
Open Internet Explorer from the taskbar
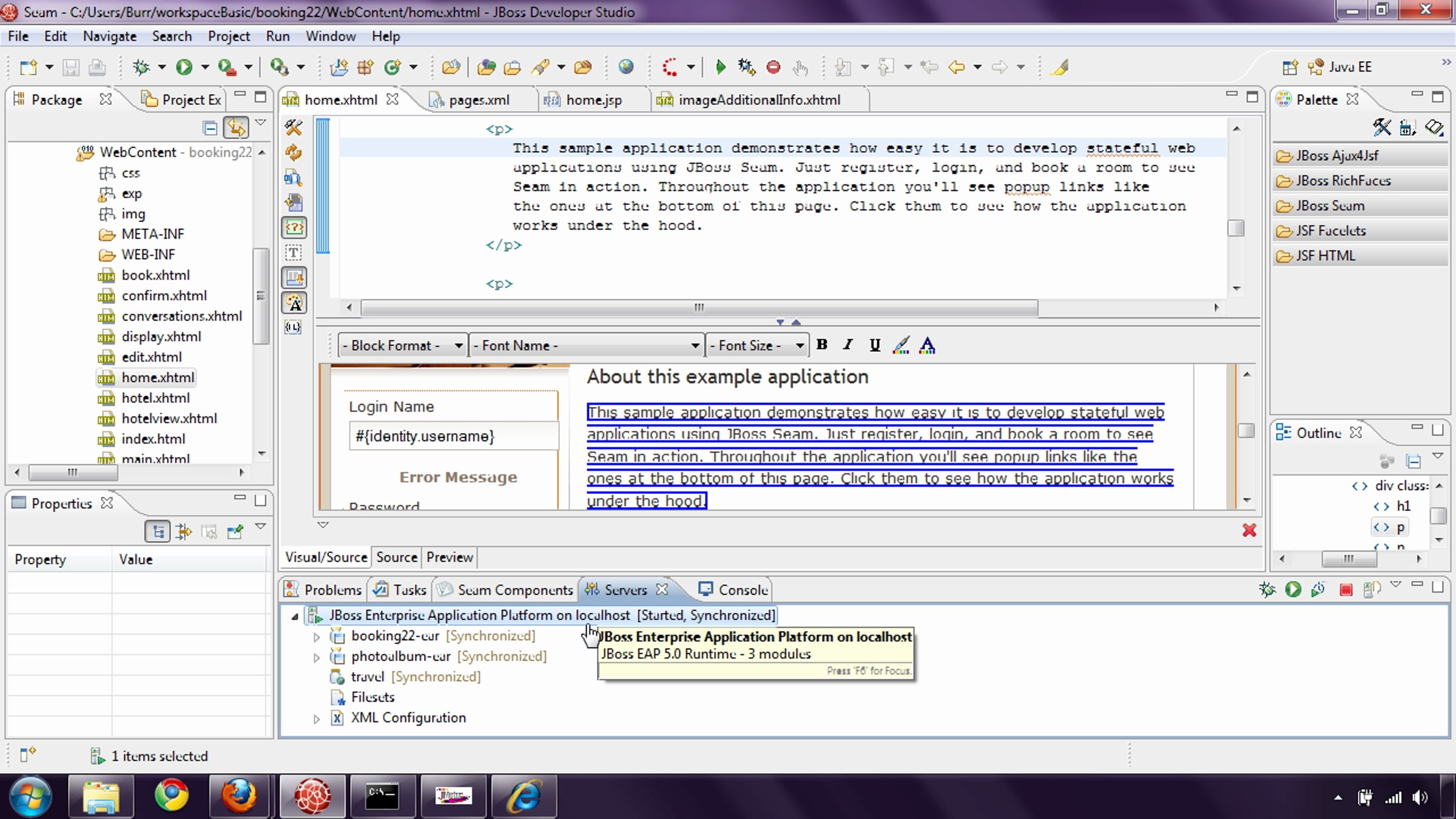[524, 795]
